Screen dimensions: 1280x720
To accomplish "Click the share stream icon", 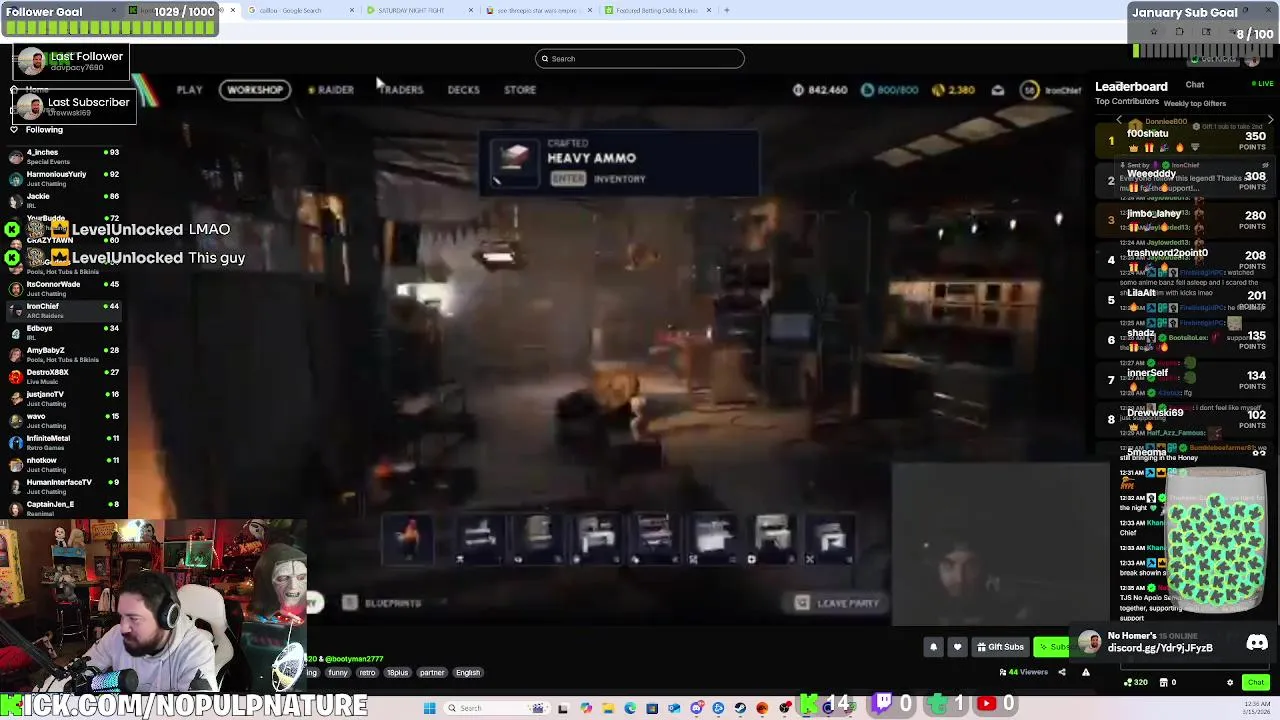I will click(x=1062, y=672).
